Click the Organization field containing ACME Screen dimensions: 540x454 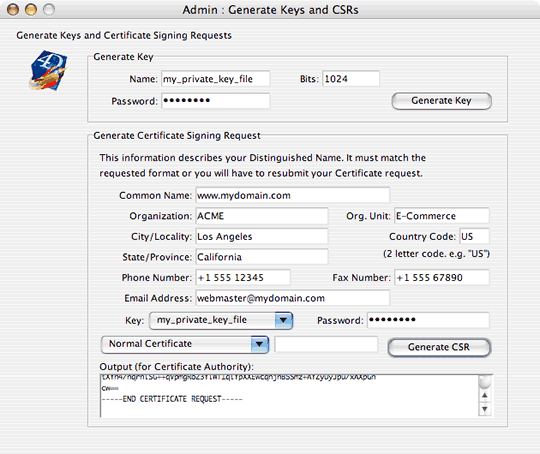262,216
